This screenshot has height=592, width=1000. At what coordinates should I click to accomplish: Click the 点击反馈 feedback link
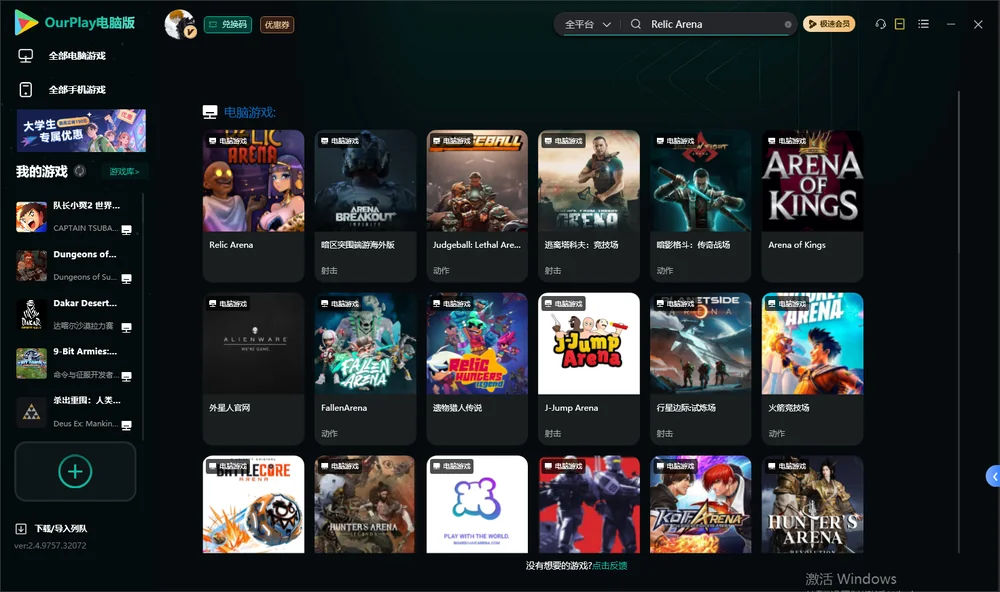click(x=610, y=566)
